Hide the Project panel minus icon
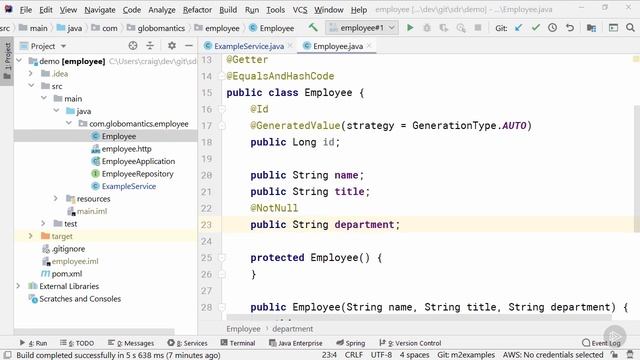This screenshot has height=360, width=640. (x=189, y=46)
